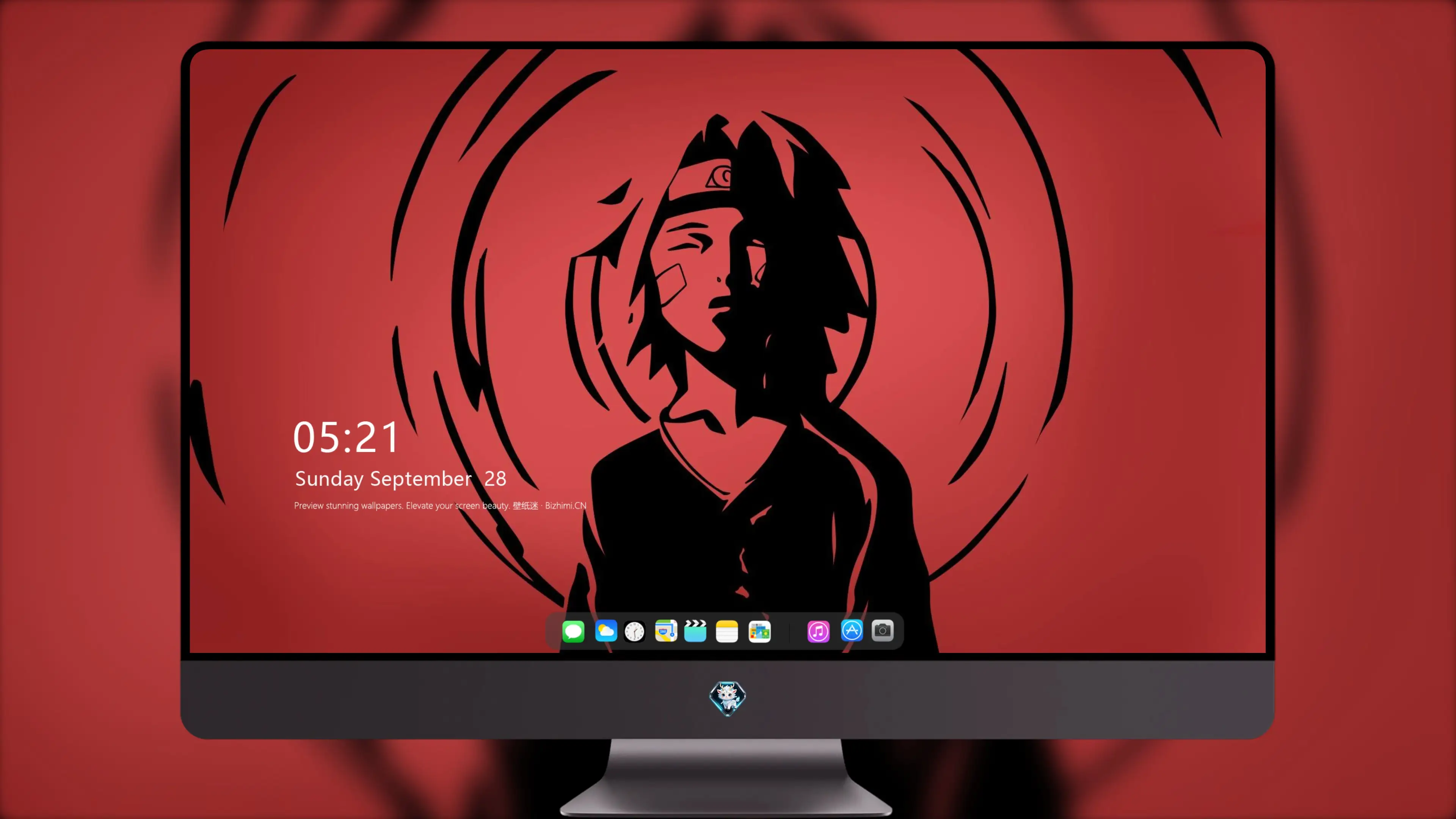Open the Clock app in the dock
The image size is (1456, 819).
tap(634, 631)
